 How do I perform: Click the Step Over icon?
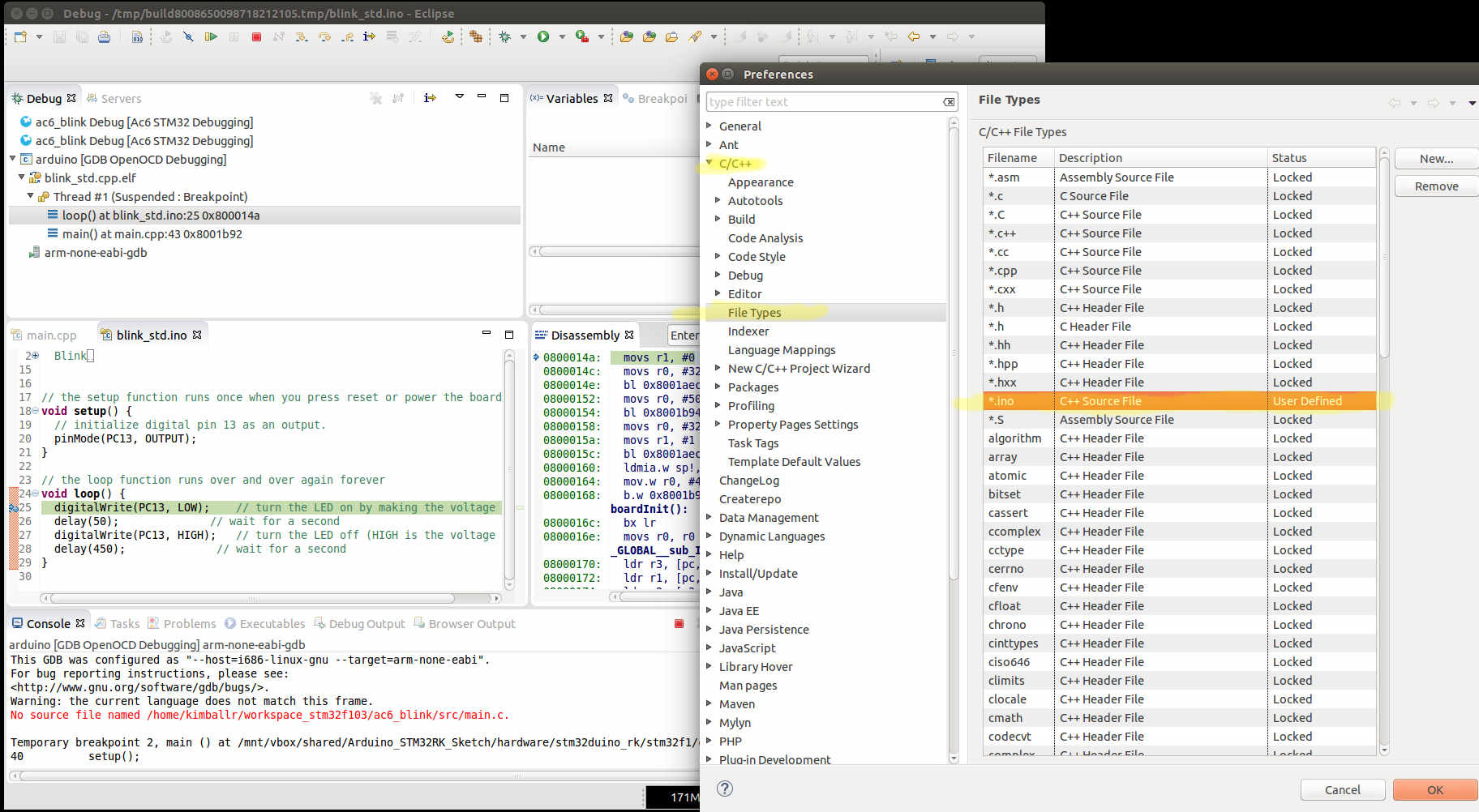coord(324,36)
